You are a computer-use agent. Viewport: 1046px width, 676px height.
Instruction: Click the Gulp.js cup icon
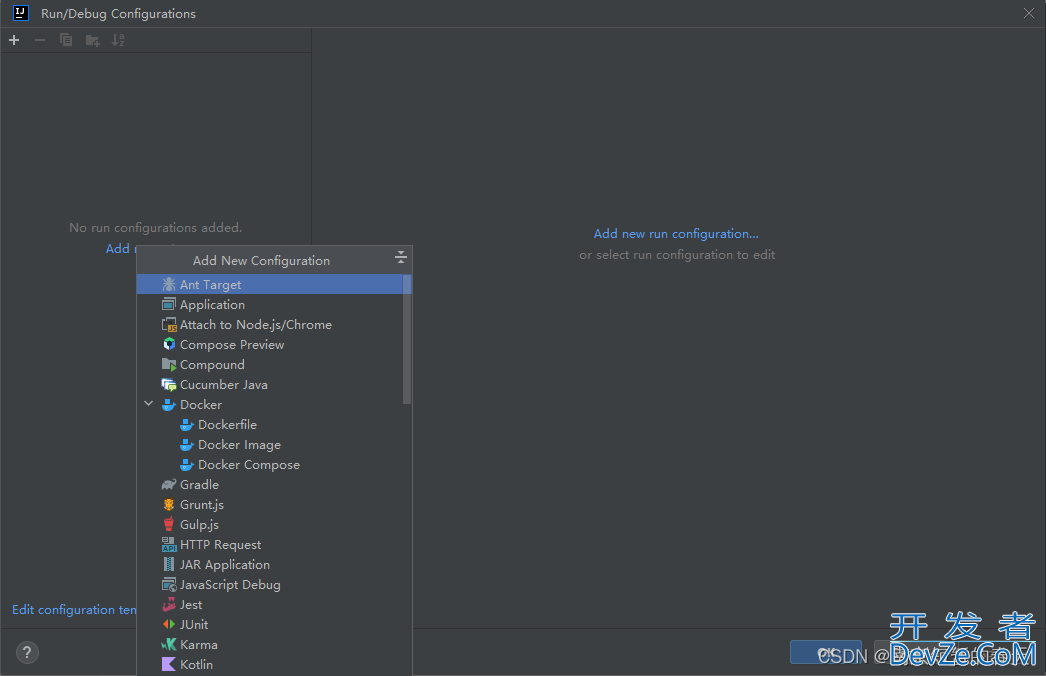click(169, 525)
